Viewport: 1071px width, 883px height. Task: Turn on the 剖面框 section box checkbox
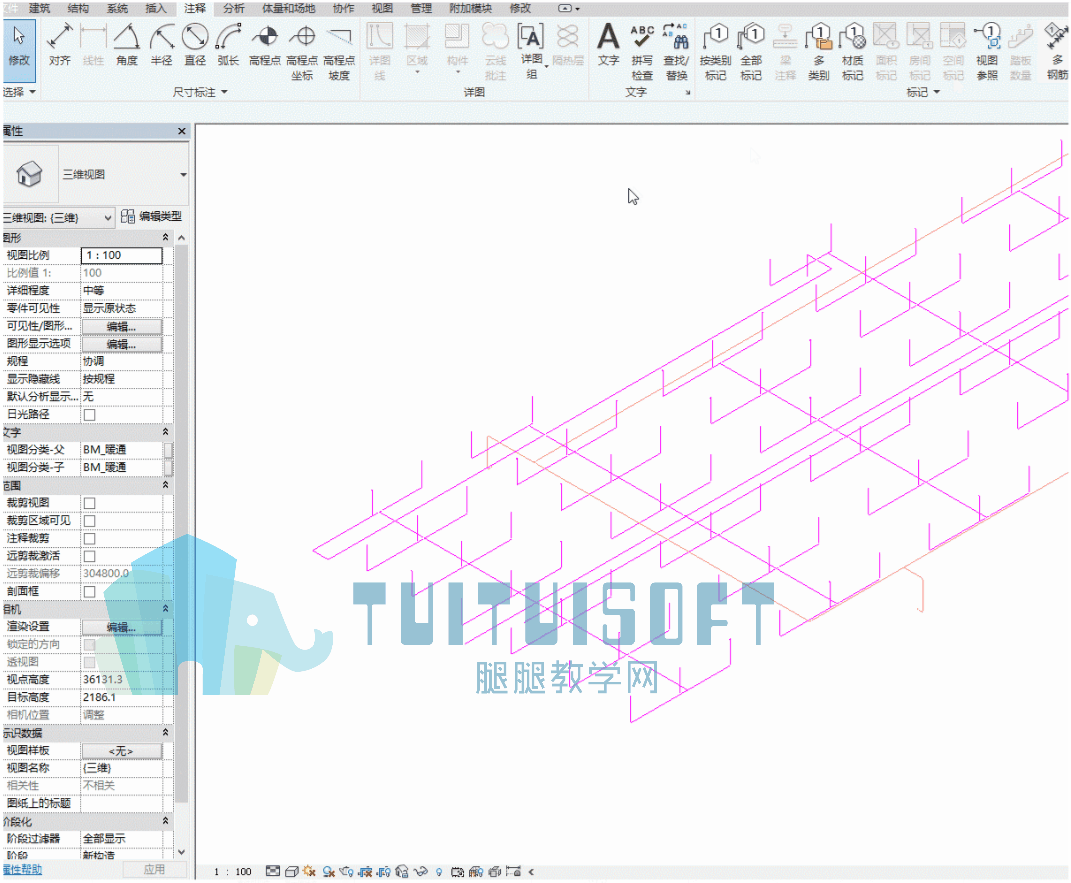tap(89, 591)
